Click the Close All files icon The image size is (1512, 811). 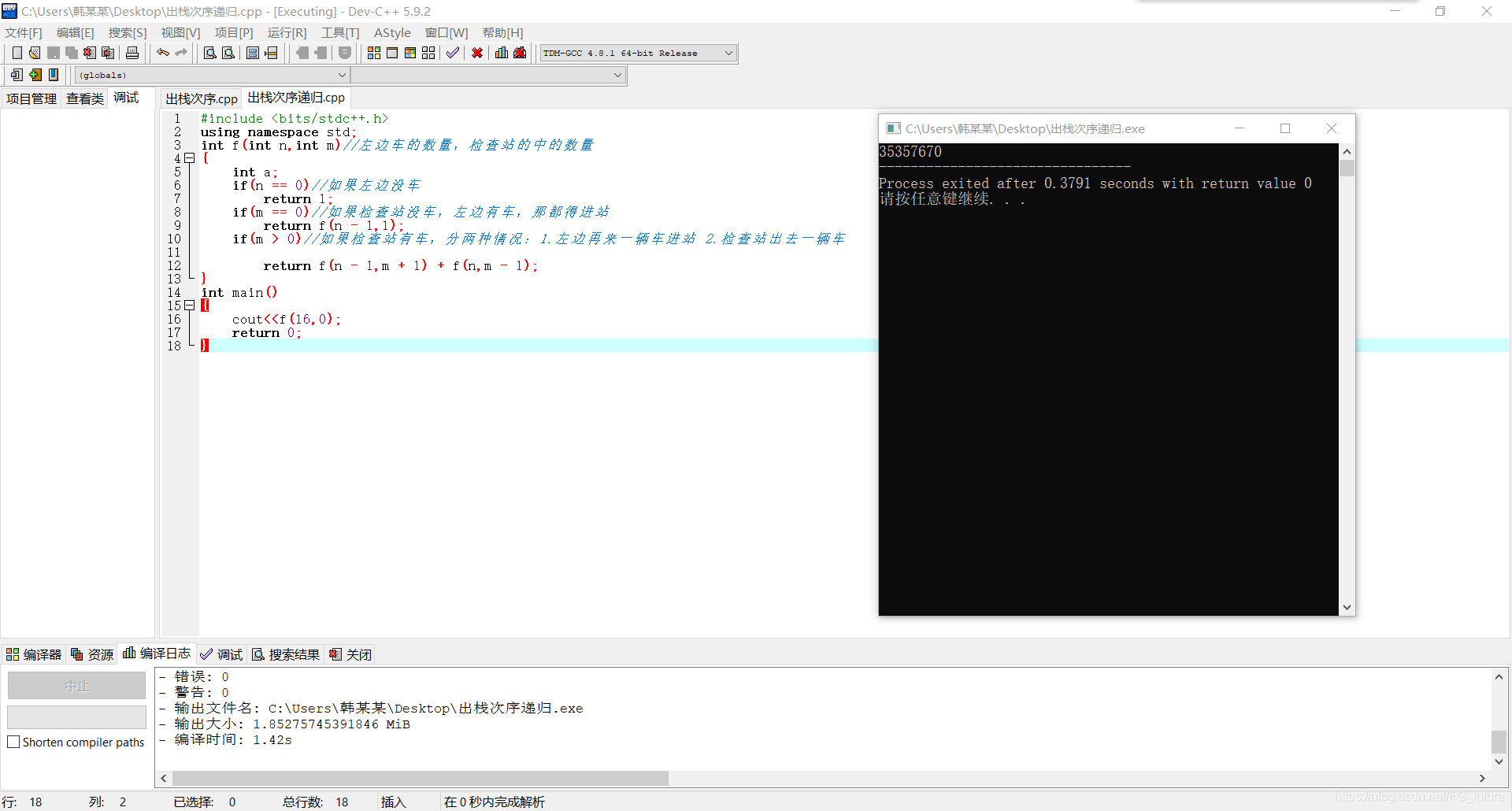[108, 53]
